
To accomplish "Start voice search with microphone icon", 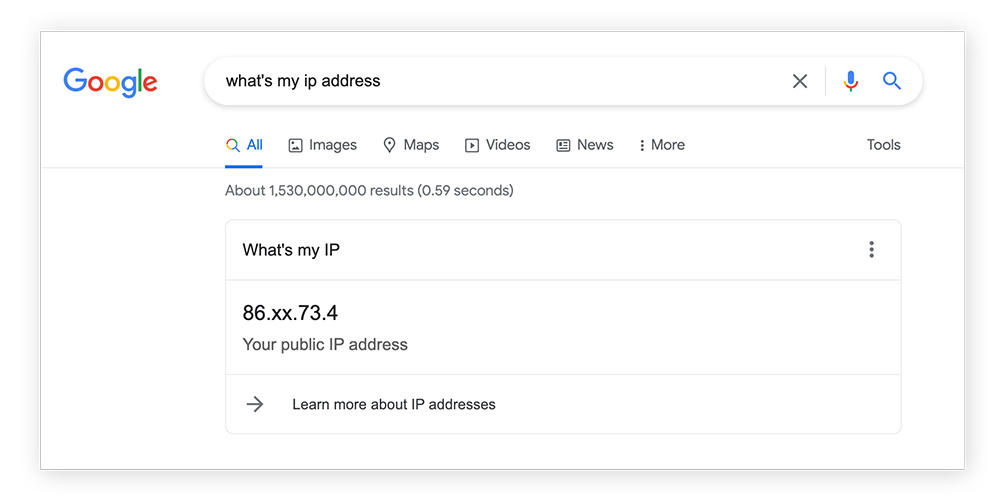I will pyautogui.click(x=850, y=81).
